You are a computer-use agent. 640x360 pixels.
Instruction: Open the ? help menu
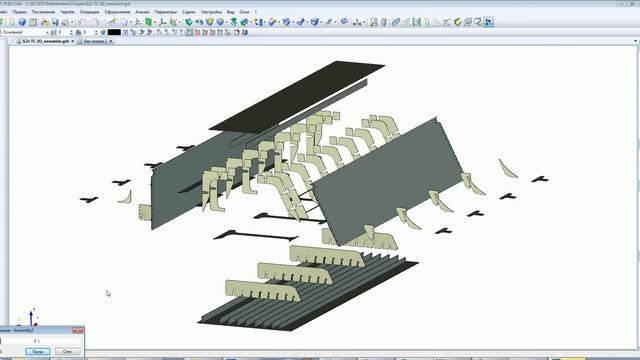tap(256, 12)
